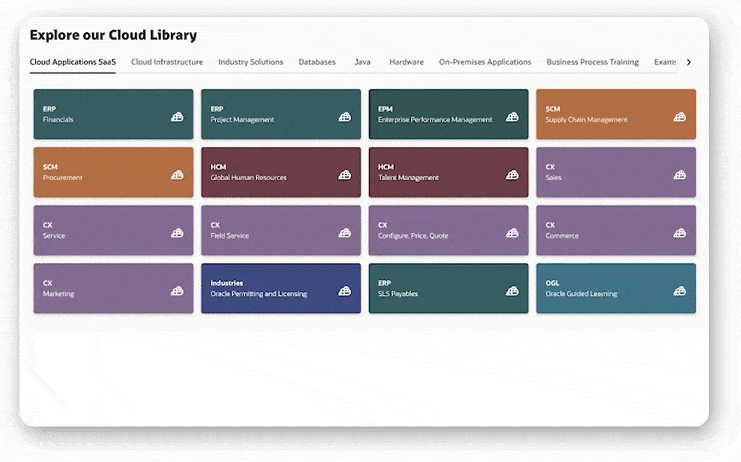Select the Databases tab
The width and height of the screenshot is (741, 462).
tap(317, 62)
